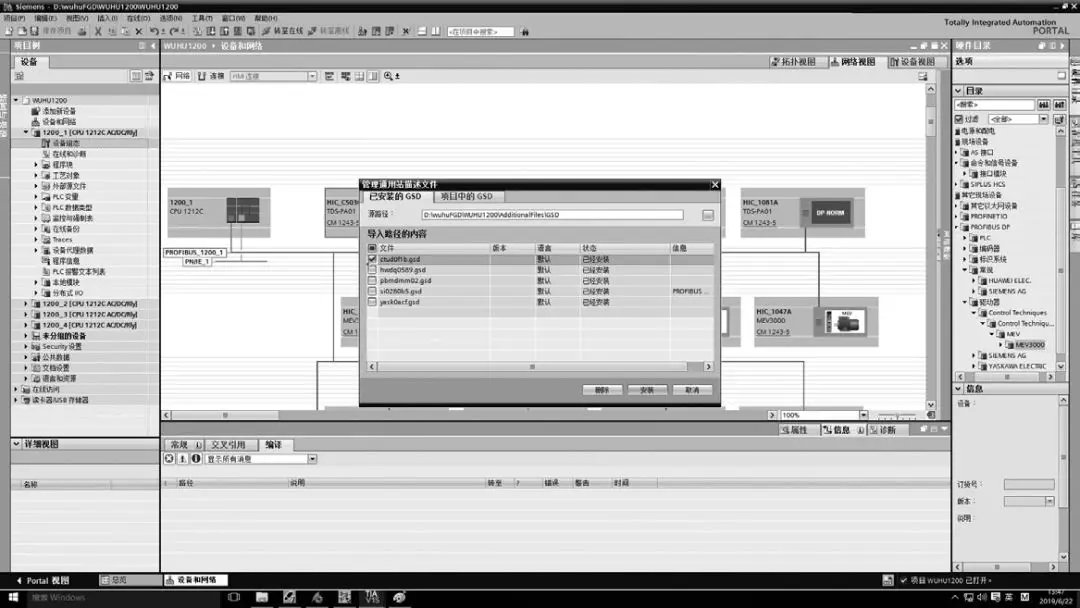The width and height of the screenshot is (1080, 608).
Task: Click the Network button in the editor toolbar
Action: pyautogui.click(x=177, y=76)
